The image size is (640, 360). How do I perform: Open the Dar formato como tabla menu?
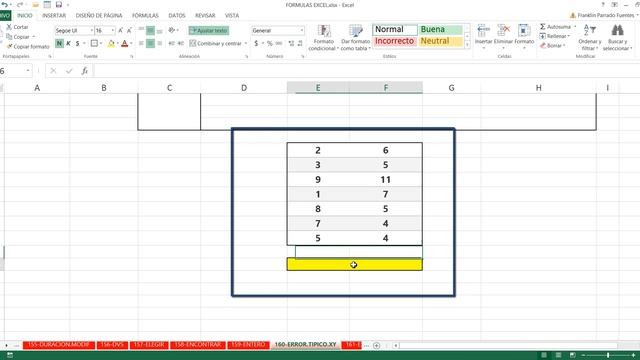click(356, 38)
